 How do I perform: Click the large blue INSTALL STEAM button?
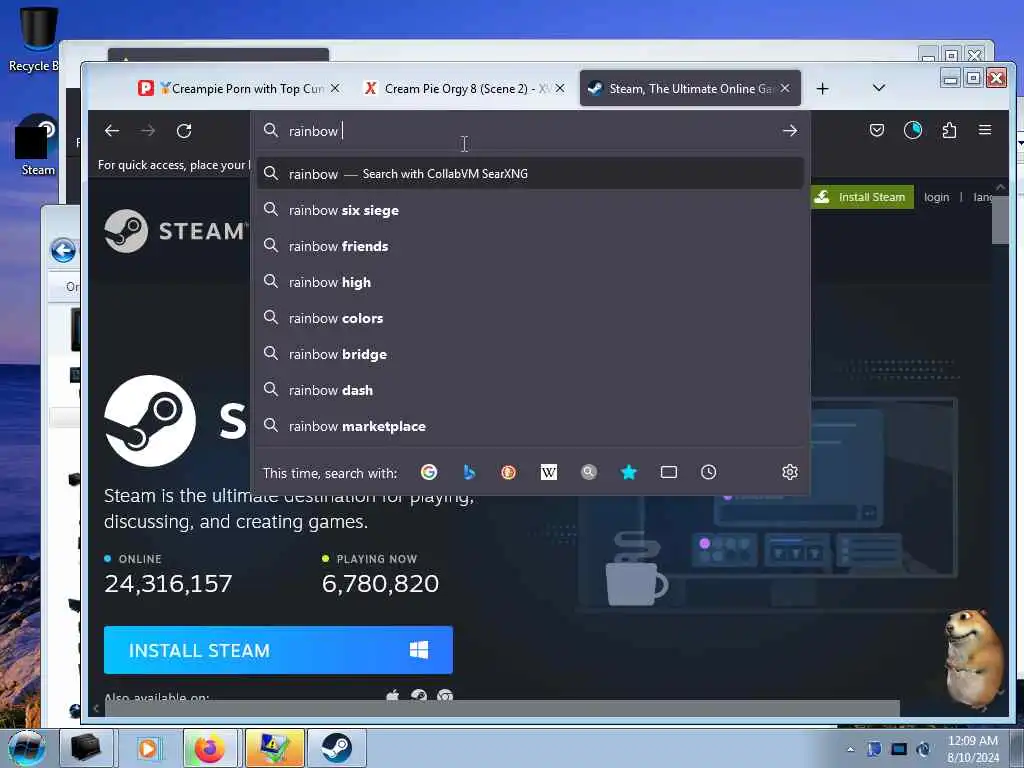coord(278,650)
